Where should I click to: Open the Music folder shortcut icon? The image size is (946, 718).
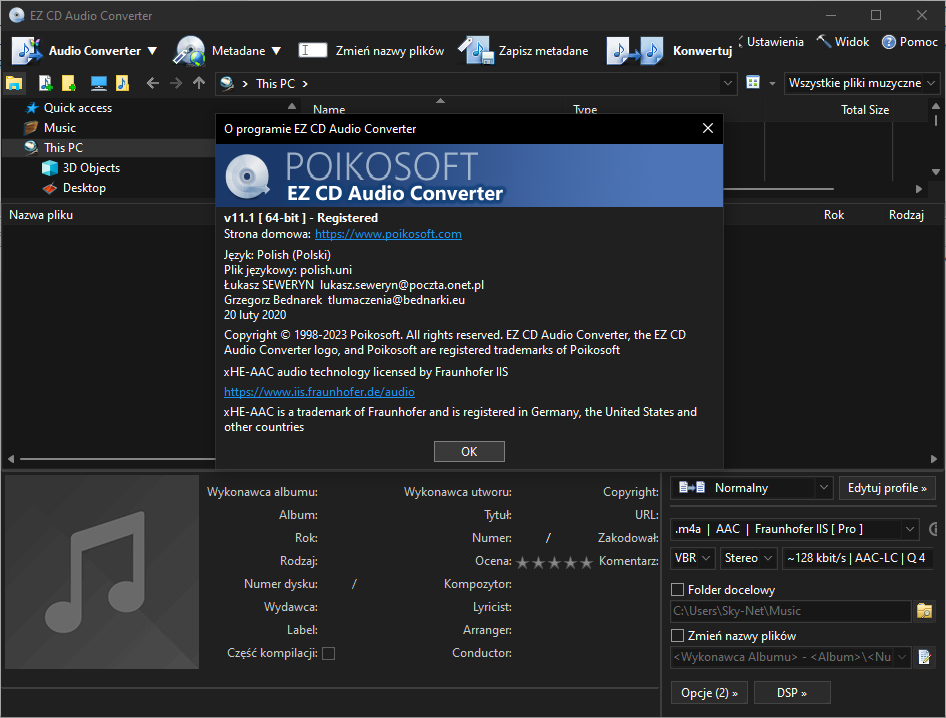coord(122,83)
